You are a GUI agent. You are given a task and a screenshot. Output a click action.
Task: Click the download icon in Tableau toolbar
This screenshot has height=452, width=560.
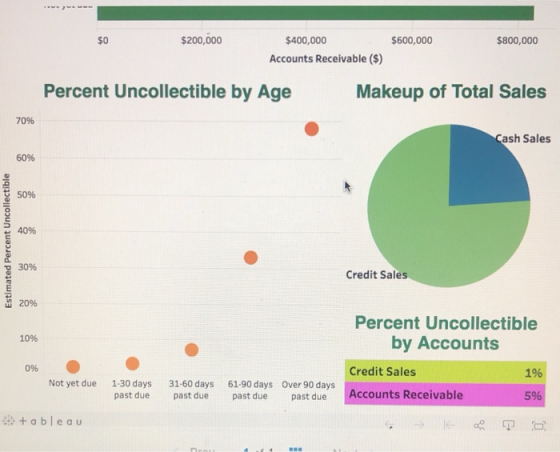[509, 425]
